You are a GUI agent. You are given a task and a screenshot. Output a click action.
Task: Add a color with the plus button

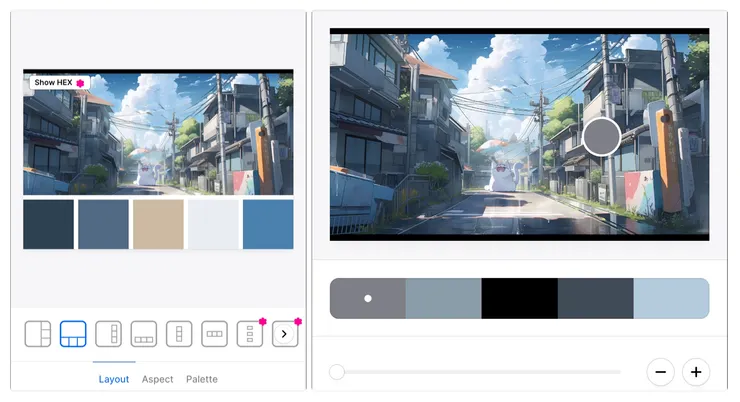pyautogui.click(x=696, y=372)
